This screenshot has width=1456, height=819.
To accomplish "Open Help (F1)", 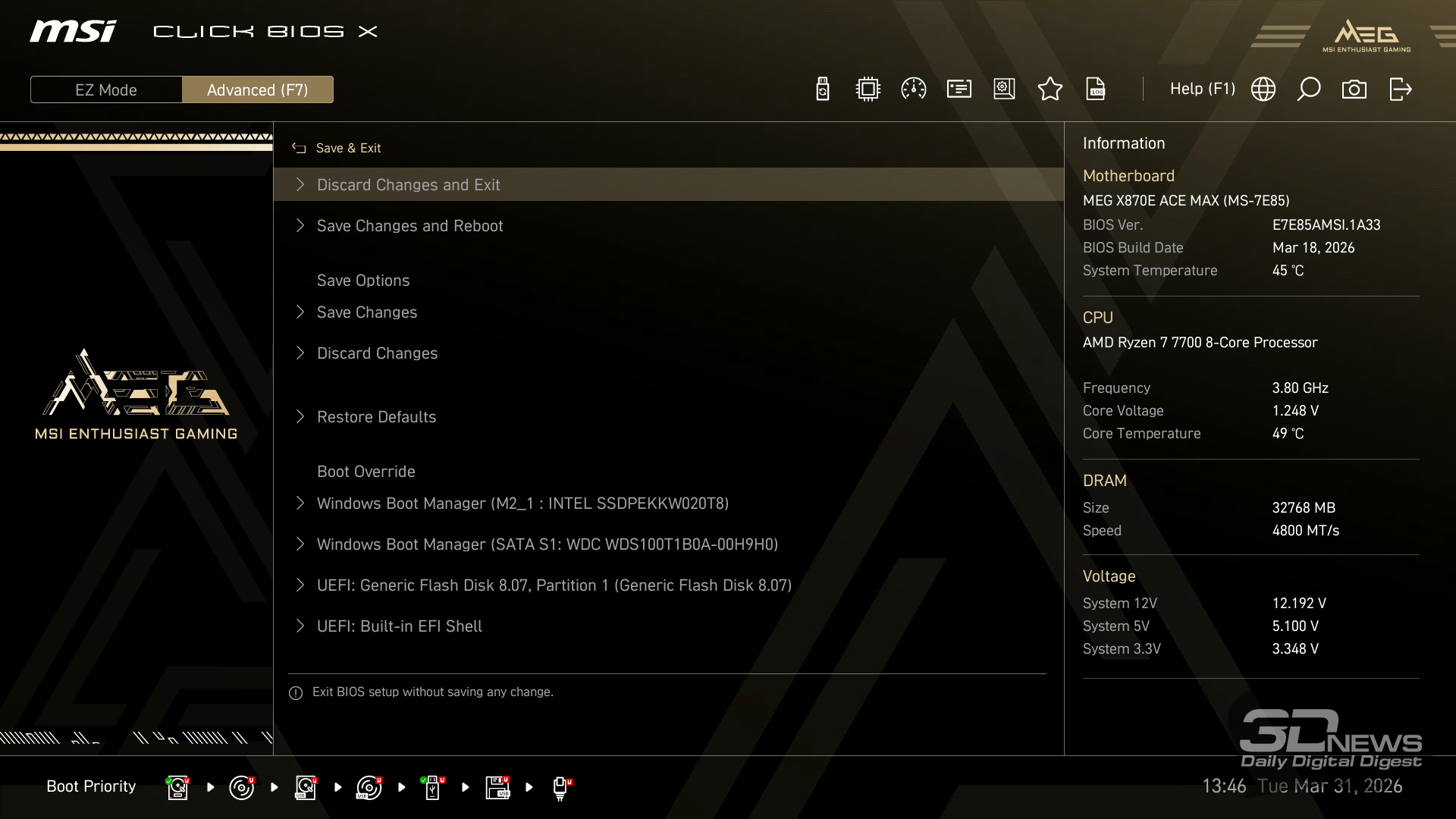I will coord(1202,89).
